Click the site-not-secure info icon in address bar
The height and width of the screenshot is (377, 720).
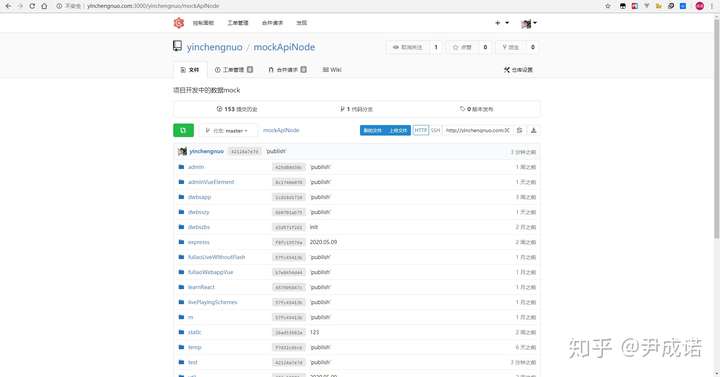coord(59,6)
